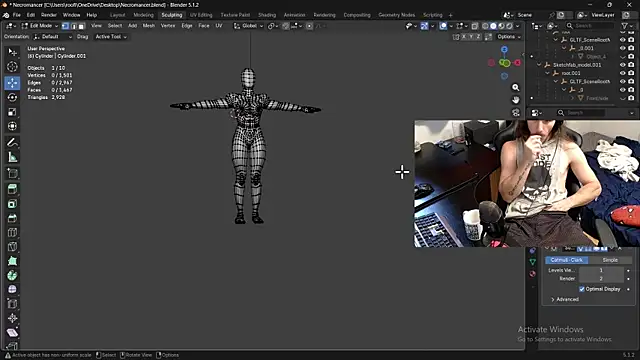Viewport: 640px width, 360px height.
Task: Open the Active Tool dropdown
Action: point(111,37)
